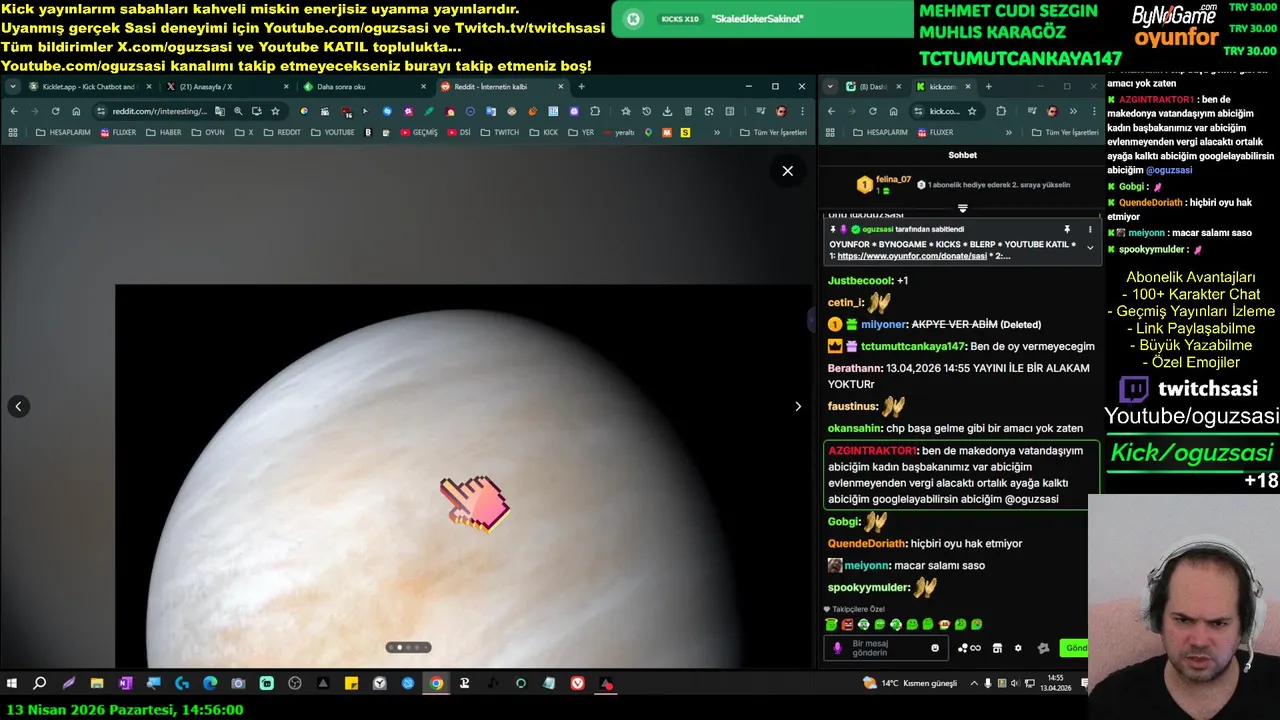Open zoom magnifier icon in address bar
The width and height of the screenshot is (1280, 720).
[x=238, y=111]
